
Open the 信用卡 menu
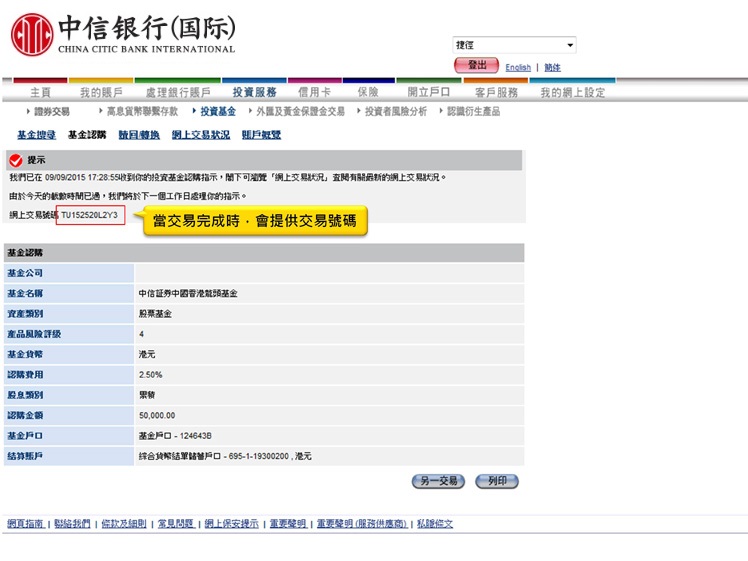click(x=314, y=92)
